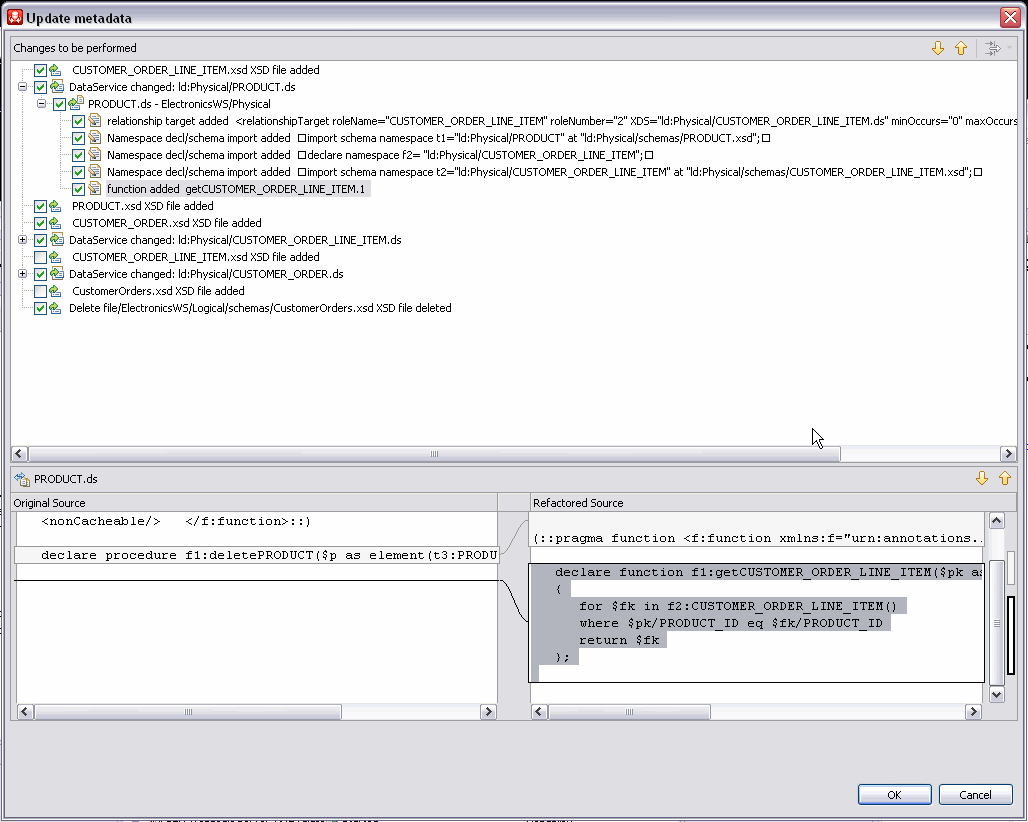The image size is (1028, 822).
Task: Click 'Refactored Source' header label
Action: [578, 503]
